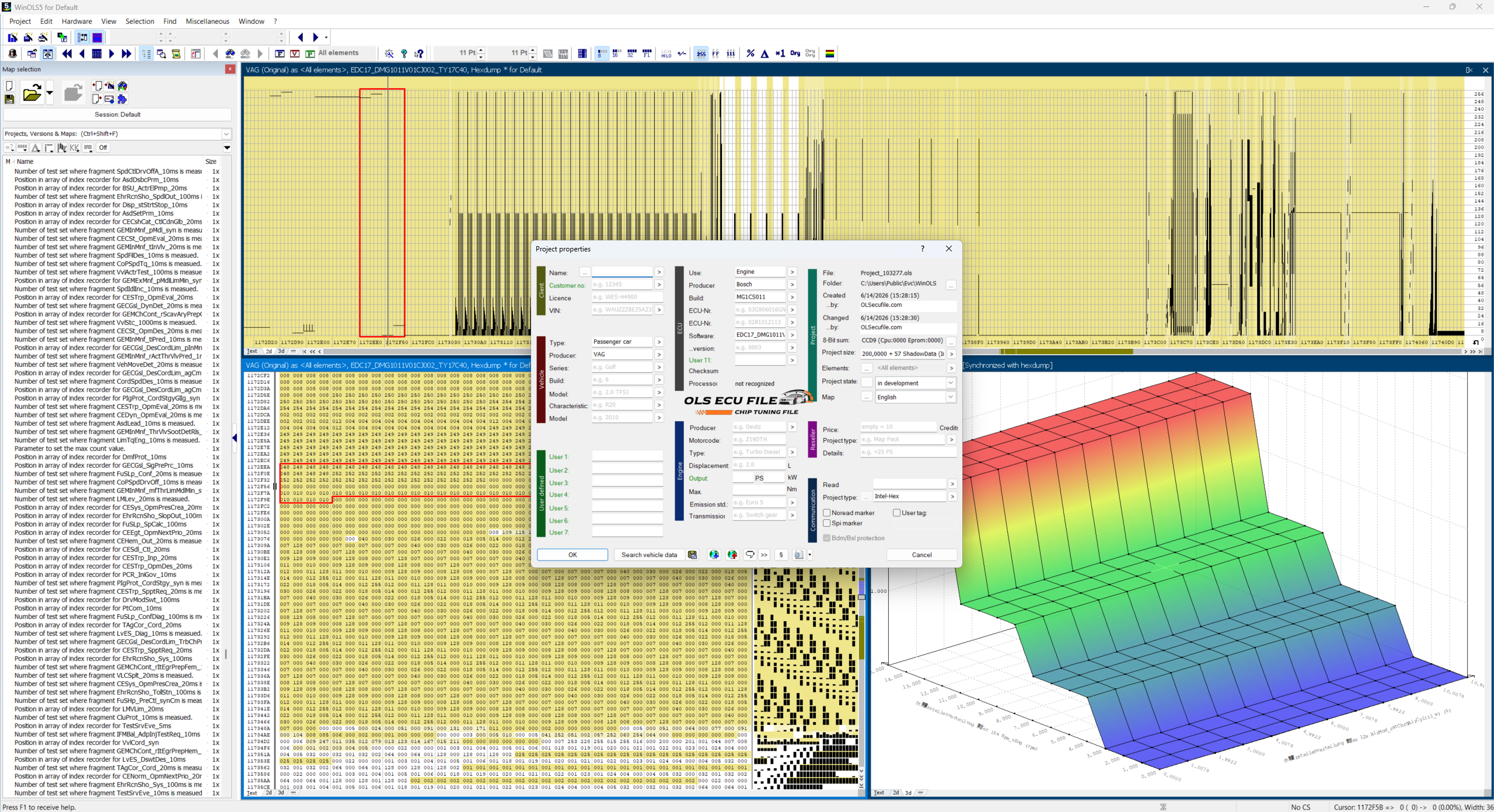Click the yellow open folder icon
This screenshot has width=1494, height=812.
(x=32, y=93)
